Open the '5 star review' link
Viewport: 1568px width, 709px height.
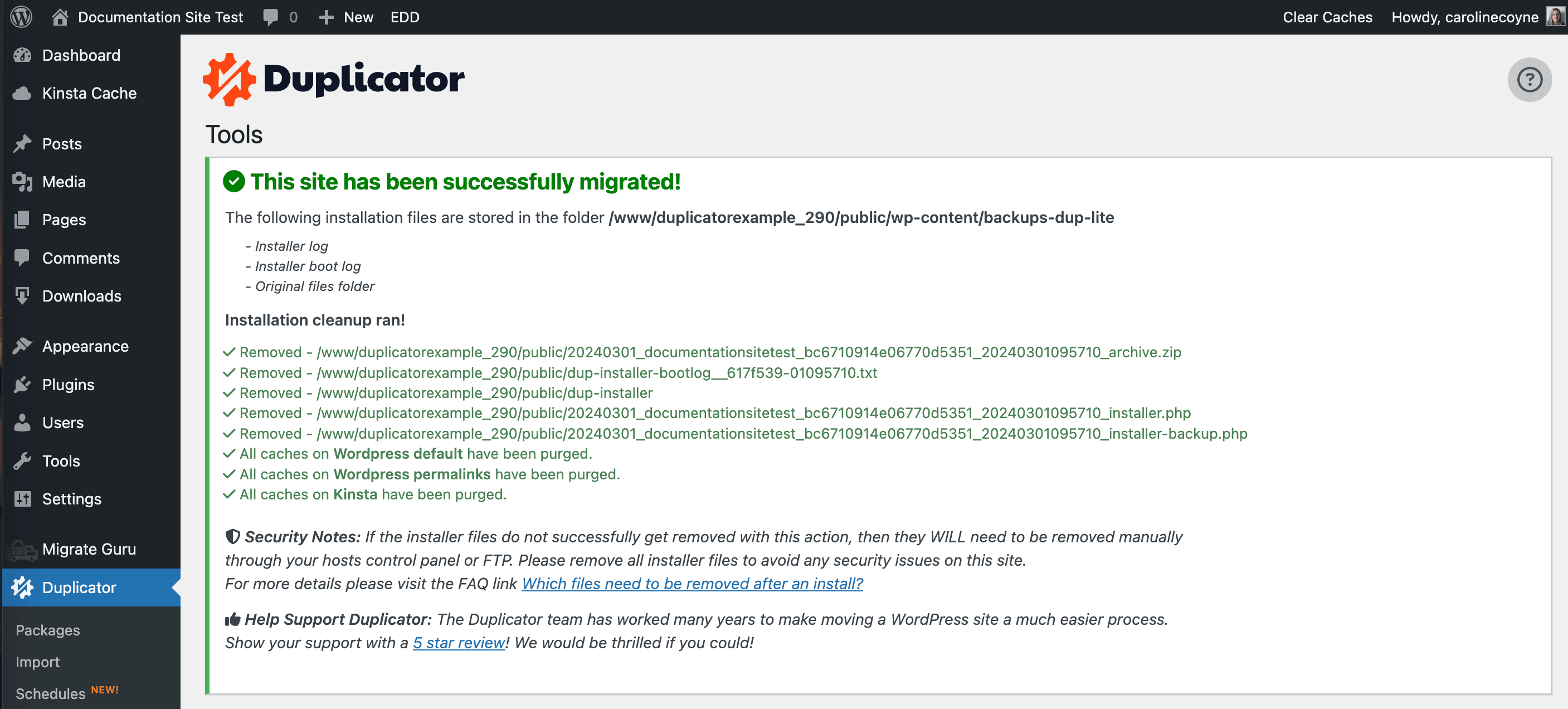459,642
